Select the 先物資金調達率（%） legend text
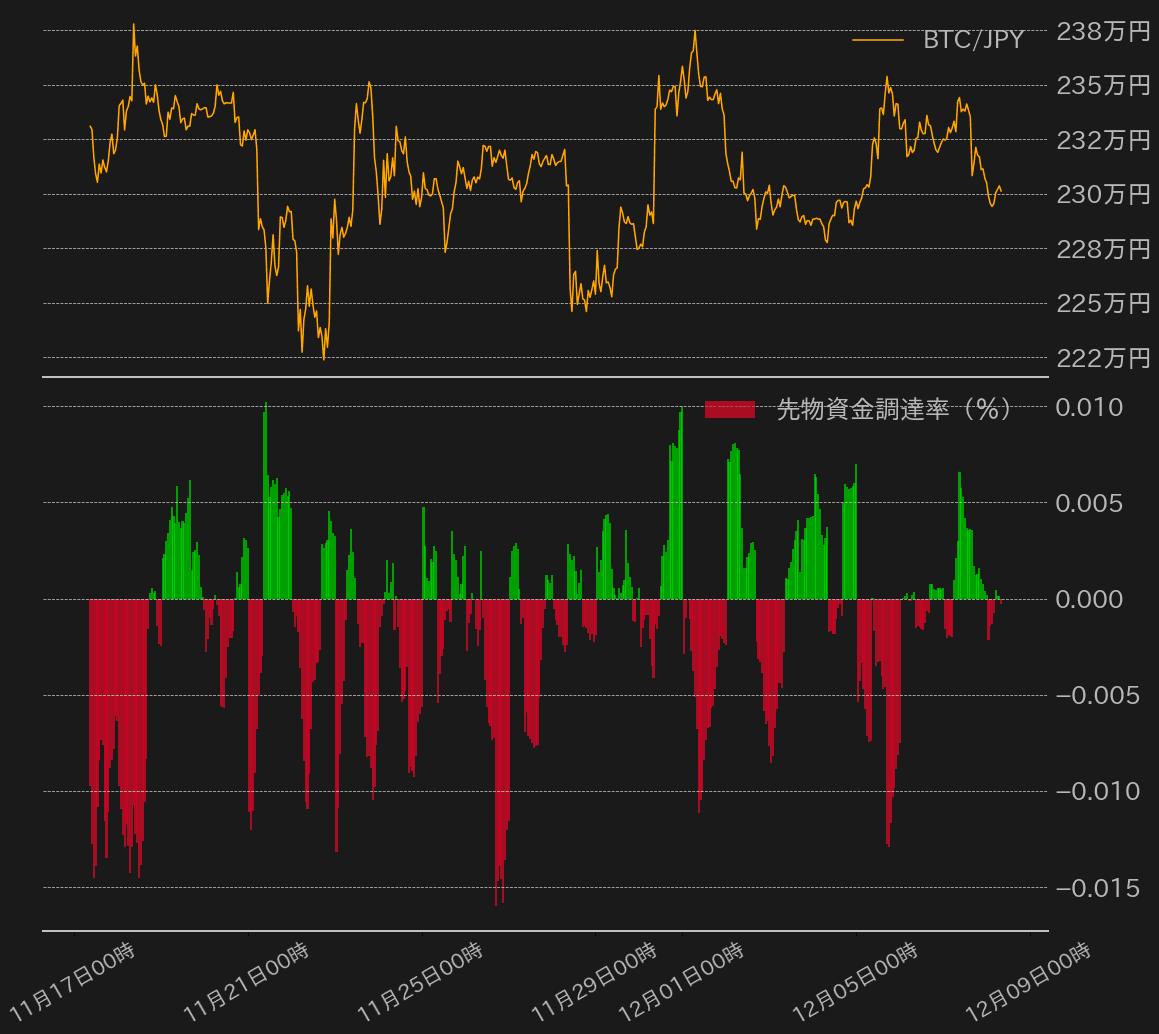This screenshot has height=1034, width=1159. tap(893, 409)
